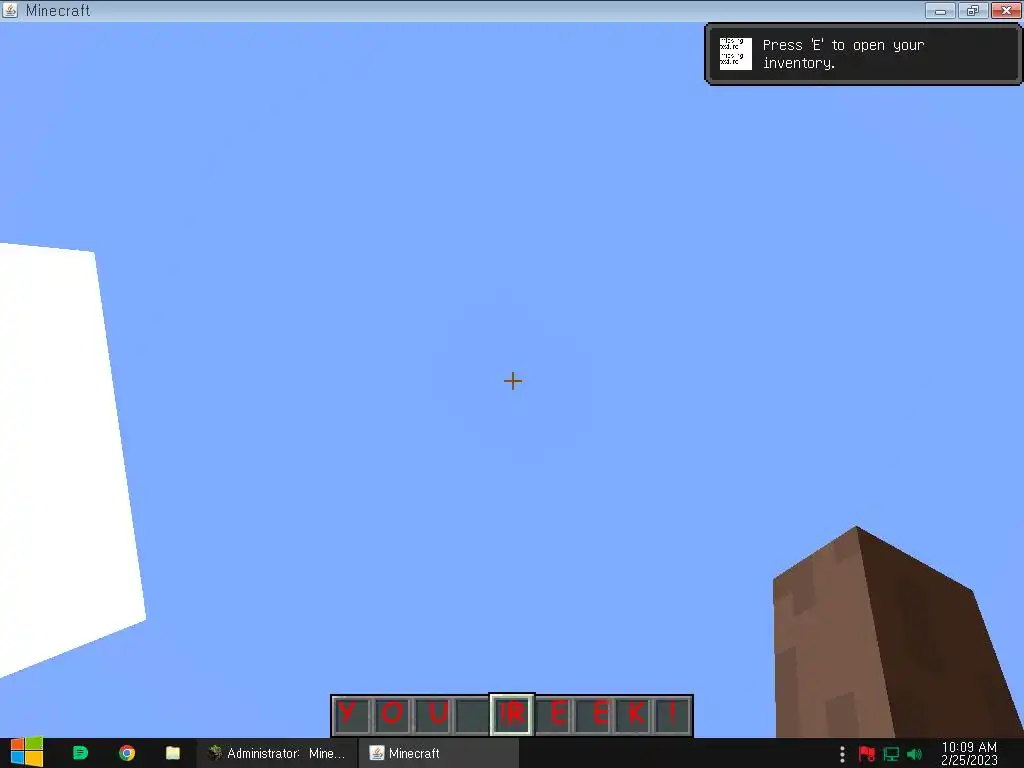Select the hotbar slot labeled U
The width and height of the screenshot is (1024, 768).
tap(432, 714)
